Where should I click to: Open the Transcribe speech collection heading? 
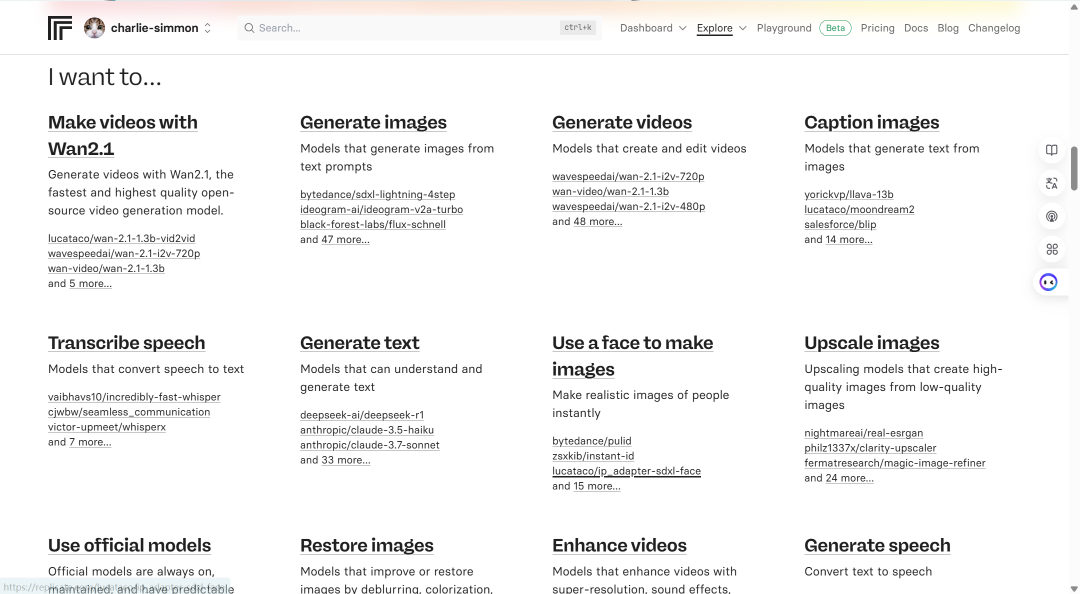(127, 342)
